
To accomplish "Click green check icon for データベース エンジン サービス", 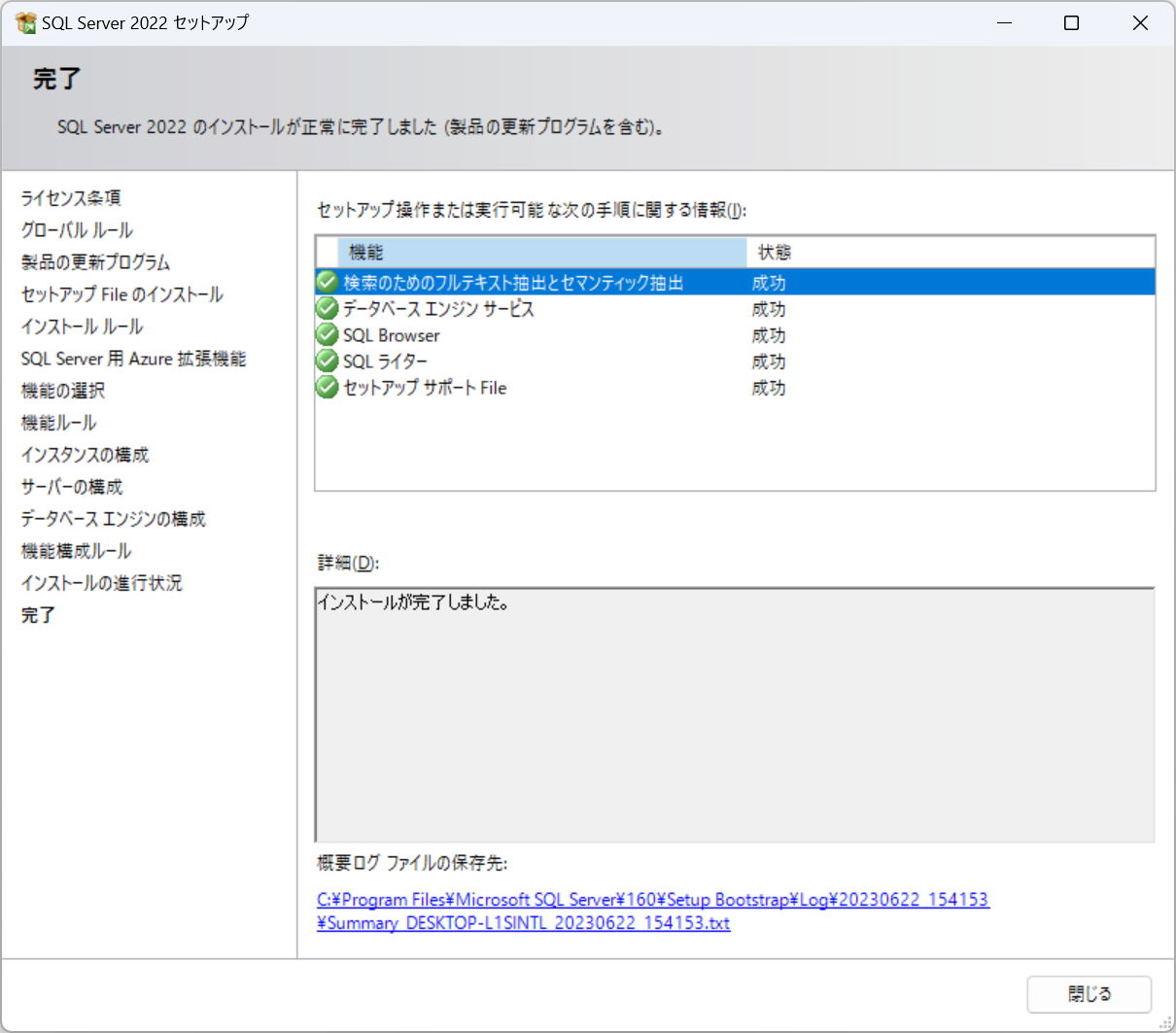I will (x=328, y=309).
